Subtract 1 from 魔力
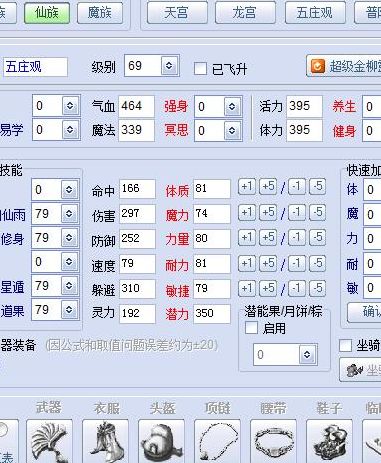This screenshot has height=463, width=381. tap(296, 212)
